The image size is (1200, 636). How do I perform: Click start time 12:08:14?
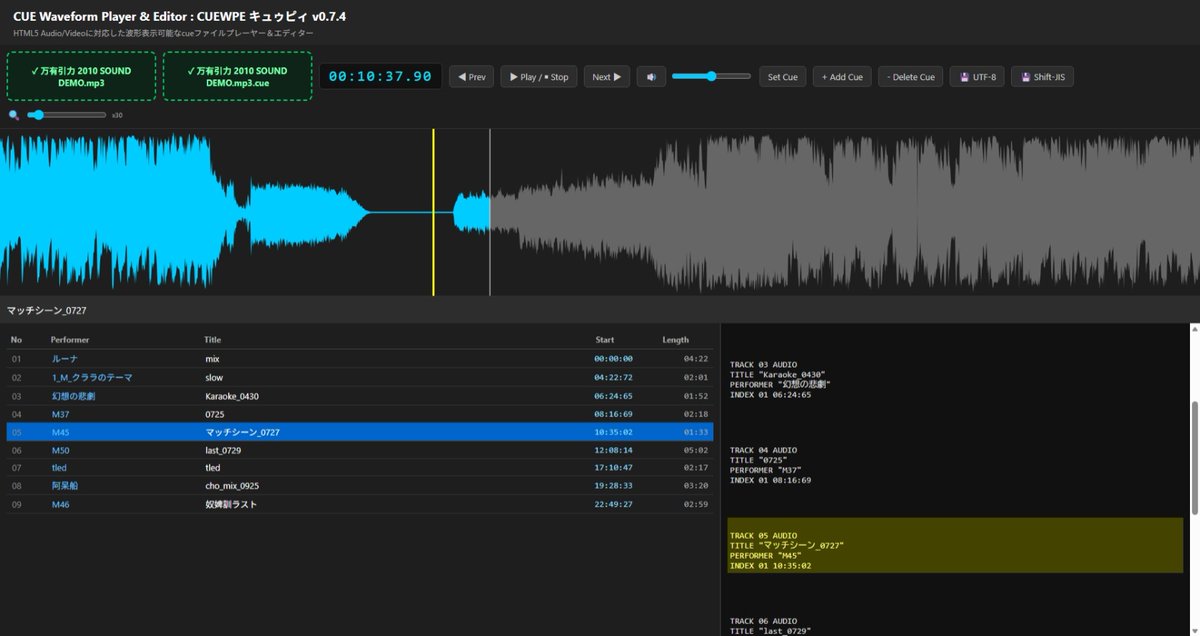pos(613,450)
